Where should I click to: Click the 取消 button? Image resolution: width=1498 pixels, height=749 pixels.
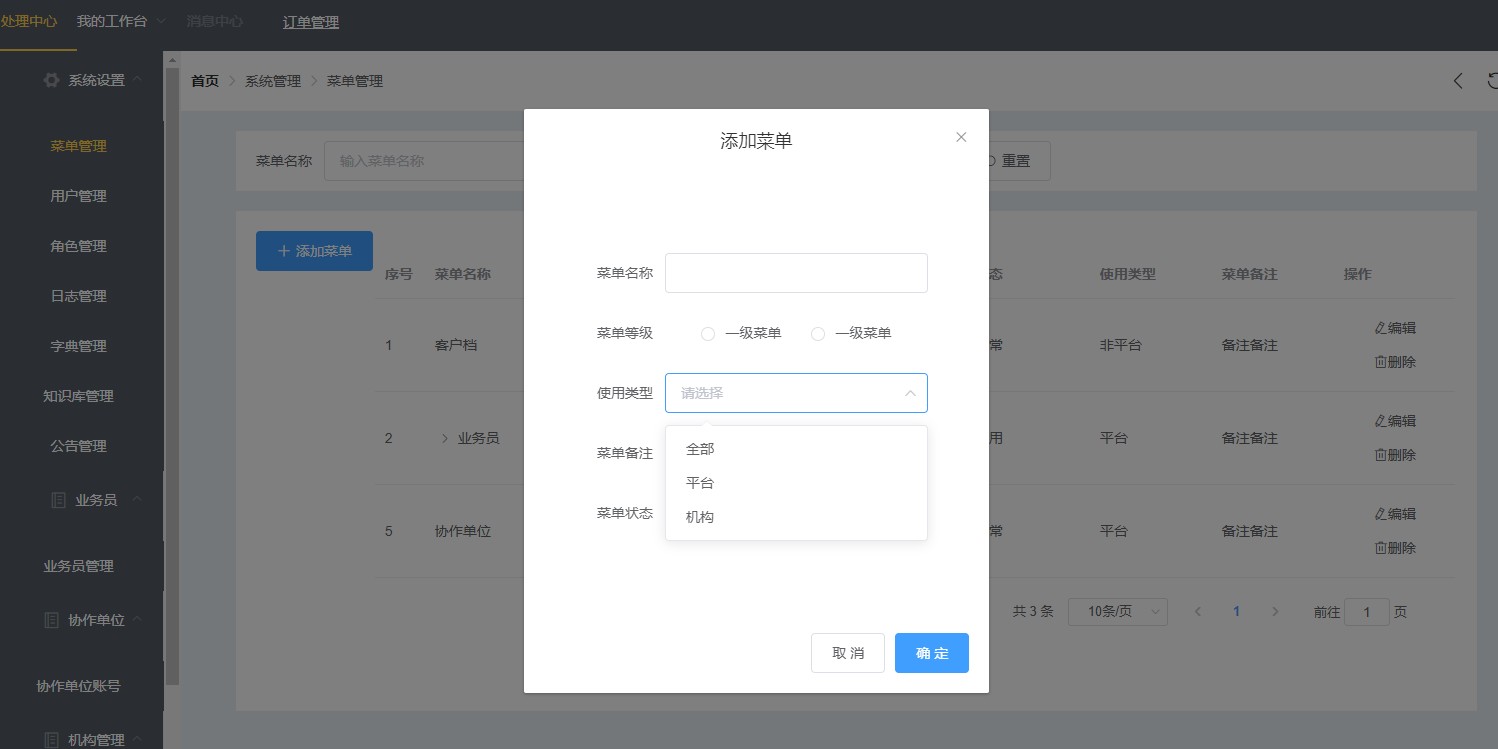[848, 653]
